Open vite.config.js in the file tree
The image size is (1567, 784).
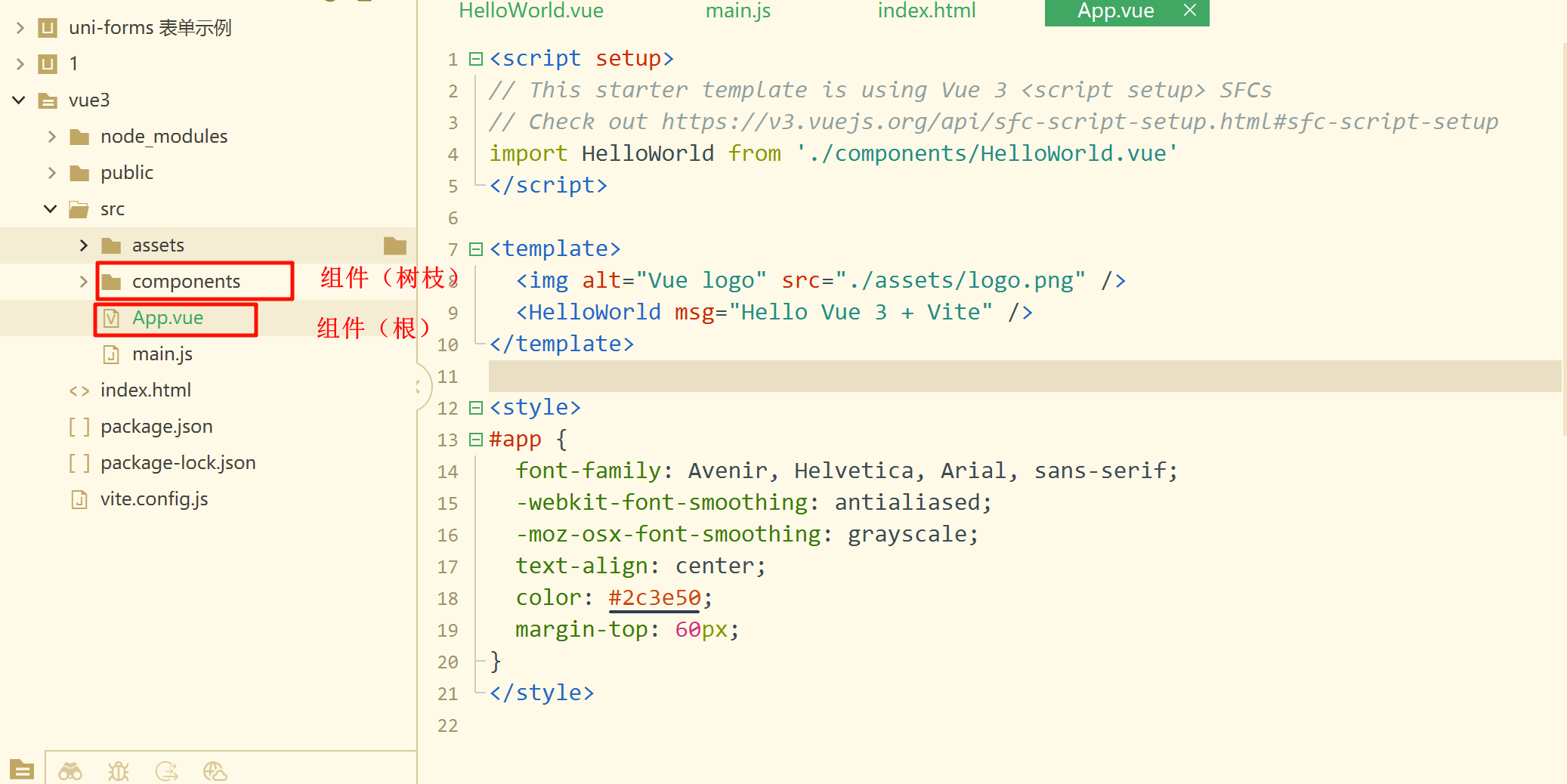(153, 499)
